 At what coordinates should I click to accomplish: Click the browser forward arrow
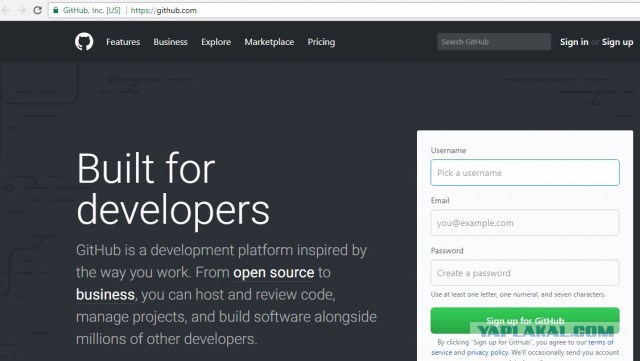pyautogui.click(x=21, y=10)
